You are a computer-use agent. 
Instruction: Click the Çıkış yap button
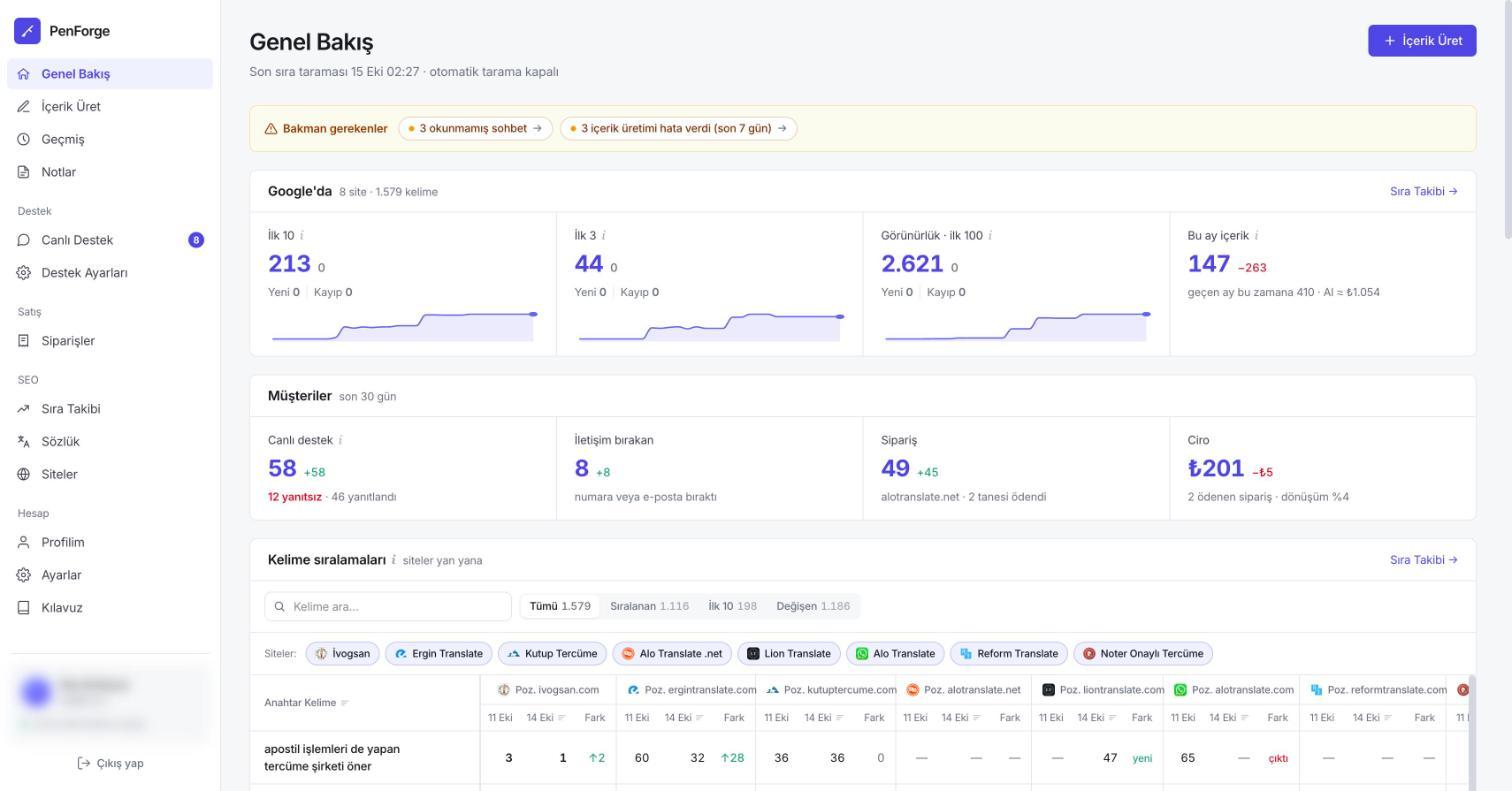pyautogui.click(x=110, y=764)
